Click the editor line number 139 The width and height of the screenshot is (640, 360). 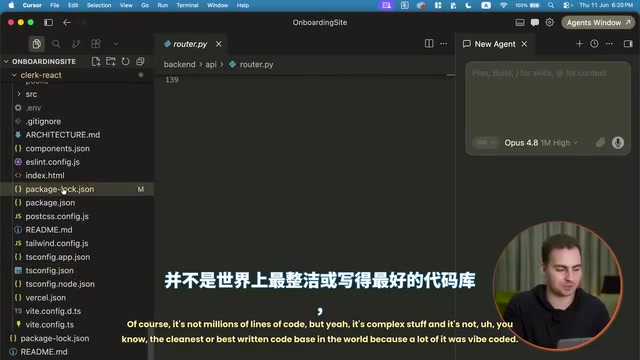tap(172, 80)
